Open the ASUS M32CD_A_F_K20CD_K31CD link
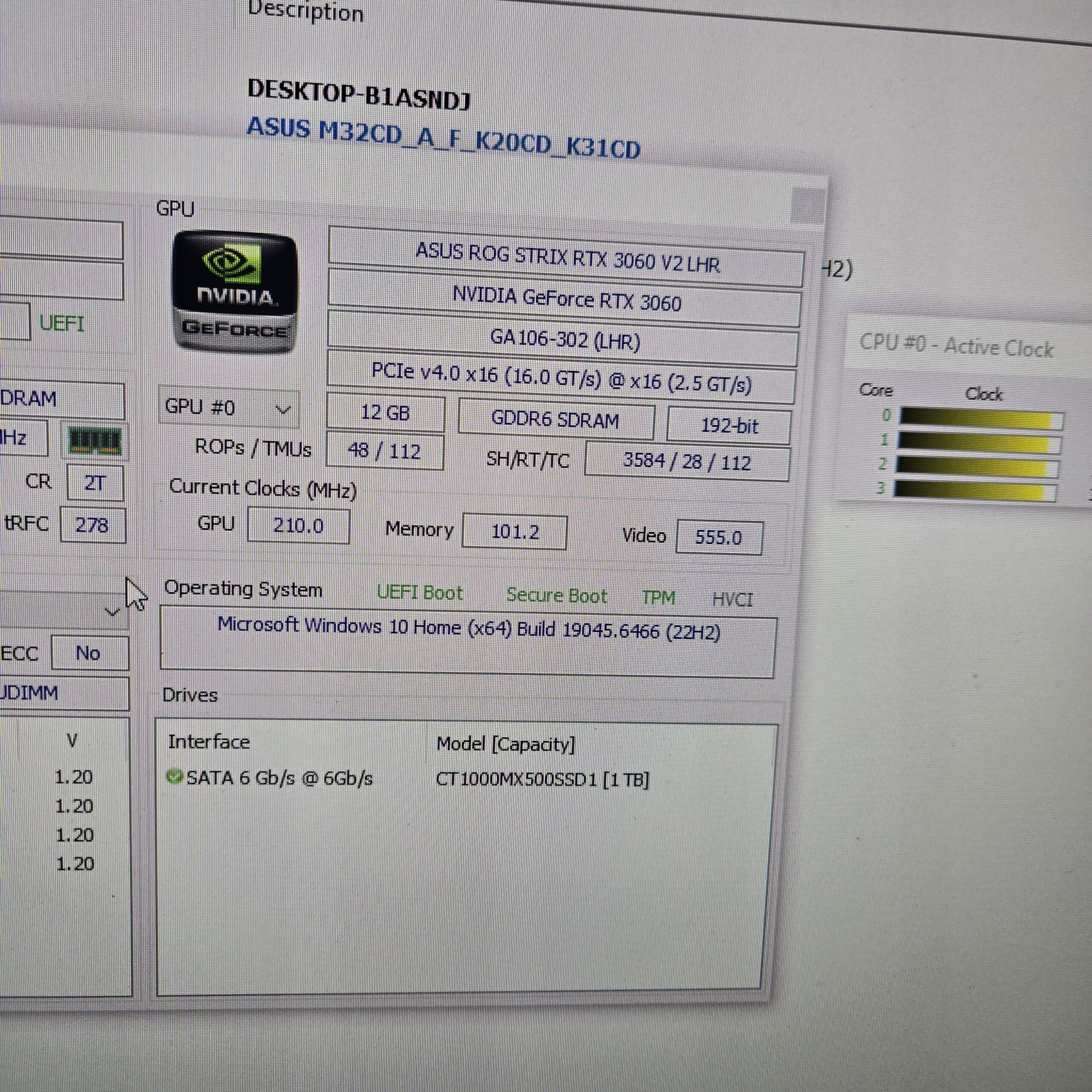Viewport: 1092px width, 1092px height. click(443, 139)
